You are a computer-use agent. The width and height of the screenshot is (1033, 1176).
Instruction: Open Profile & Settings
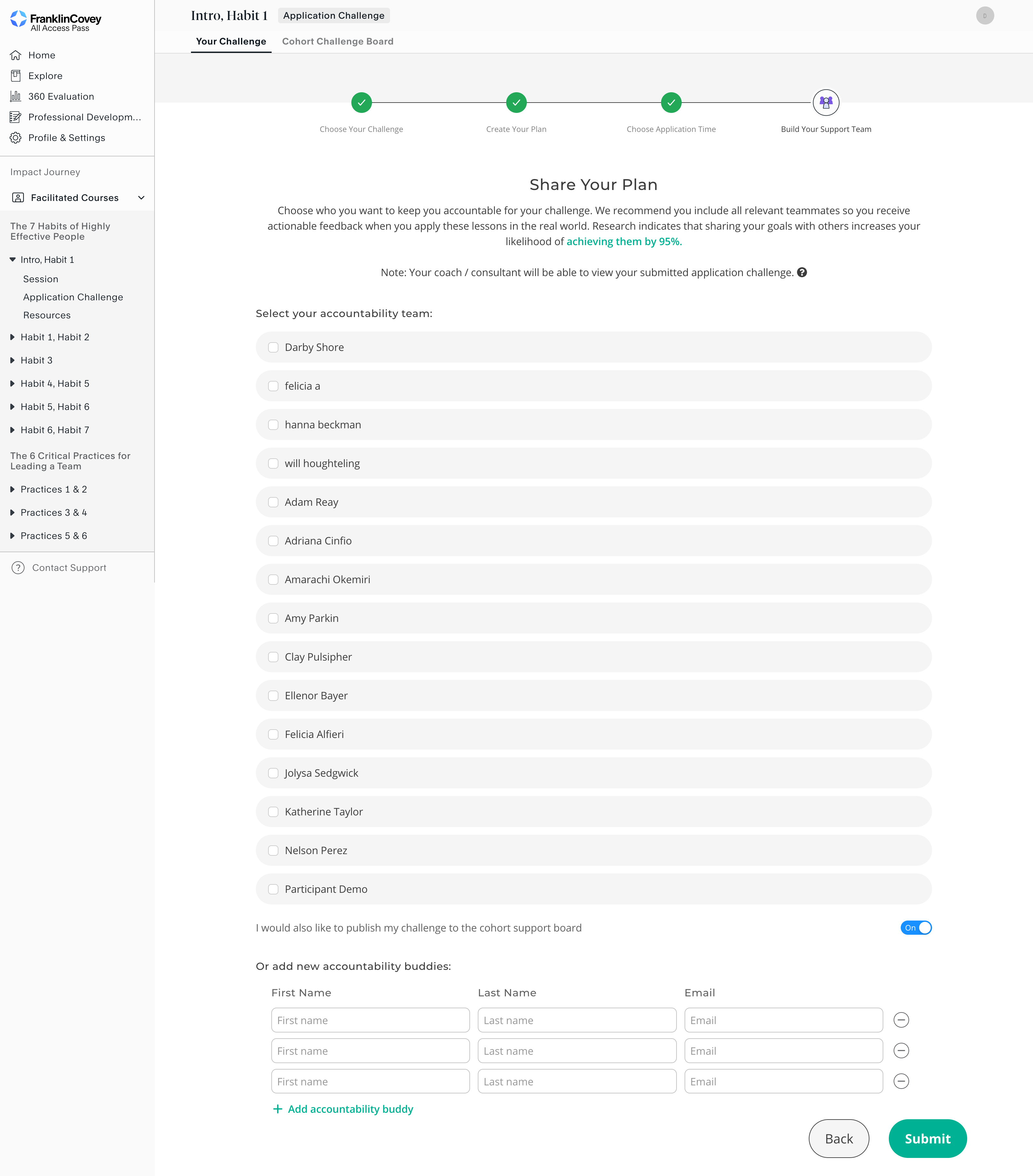[x=67, y=137]
